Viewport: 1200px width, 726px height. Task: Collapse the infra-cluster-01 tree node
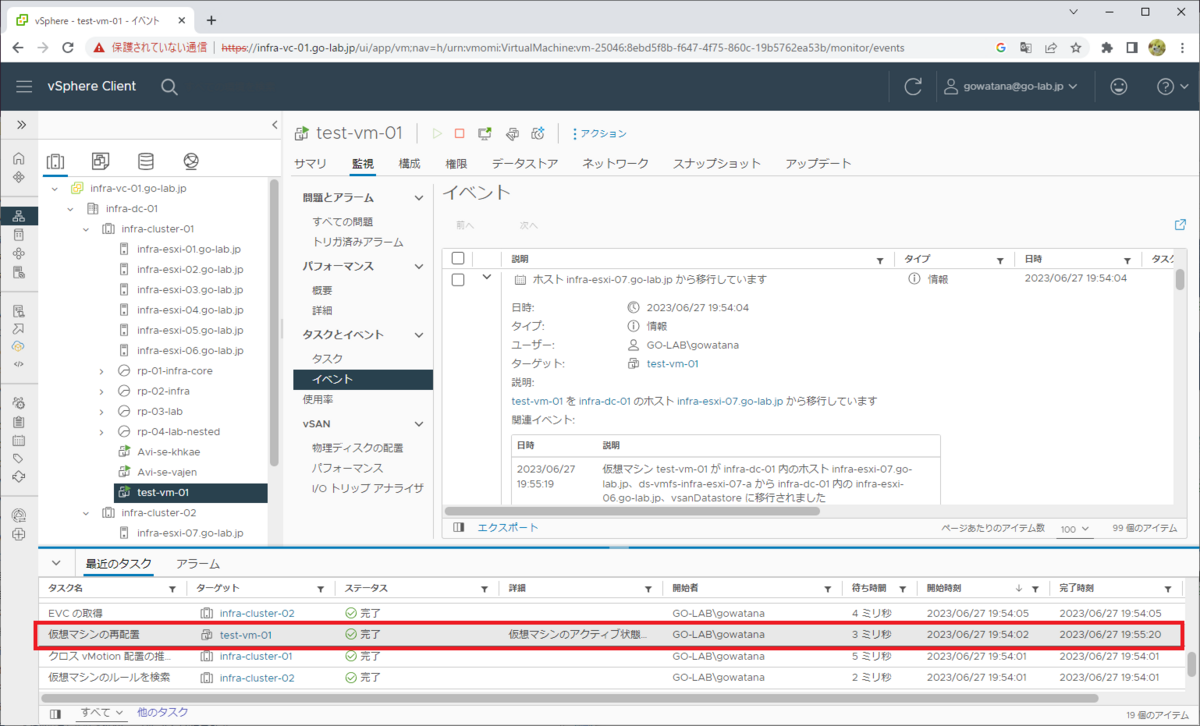coord(87,229)
